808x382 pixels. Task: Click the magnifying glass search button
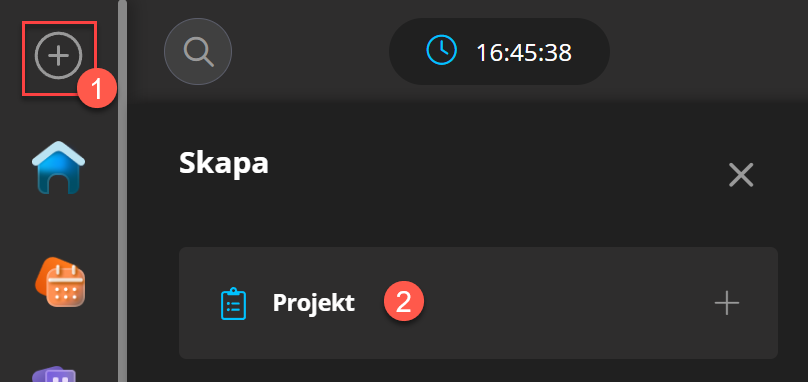[x=198, y=52]
